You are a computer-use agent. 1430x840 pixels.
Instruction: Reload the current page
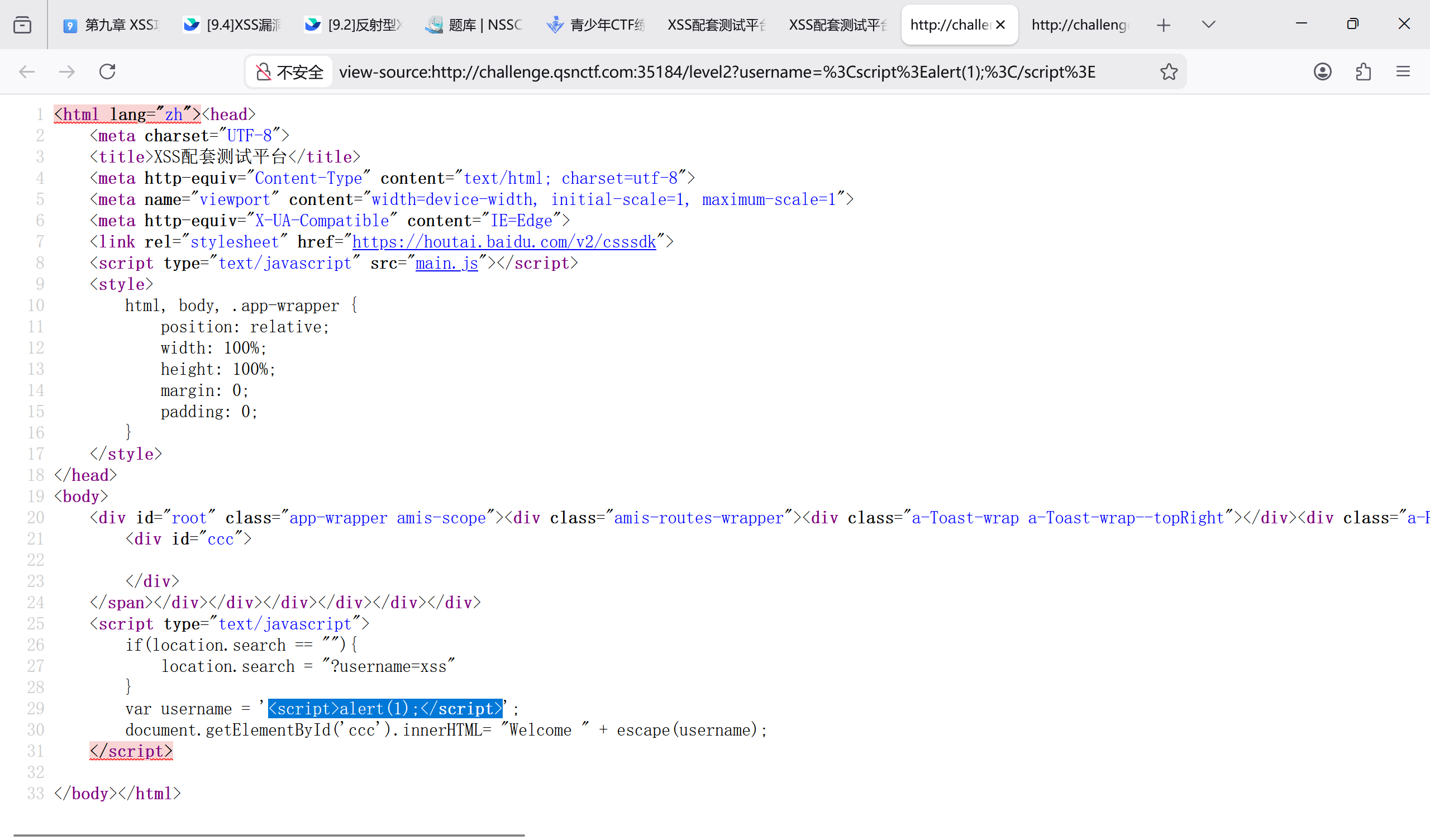[107, 72]
